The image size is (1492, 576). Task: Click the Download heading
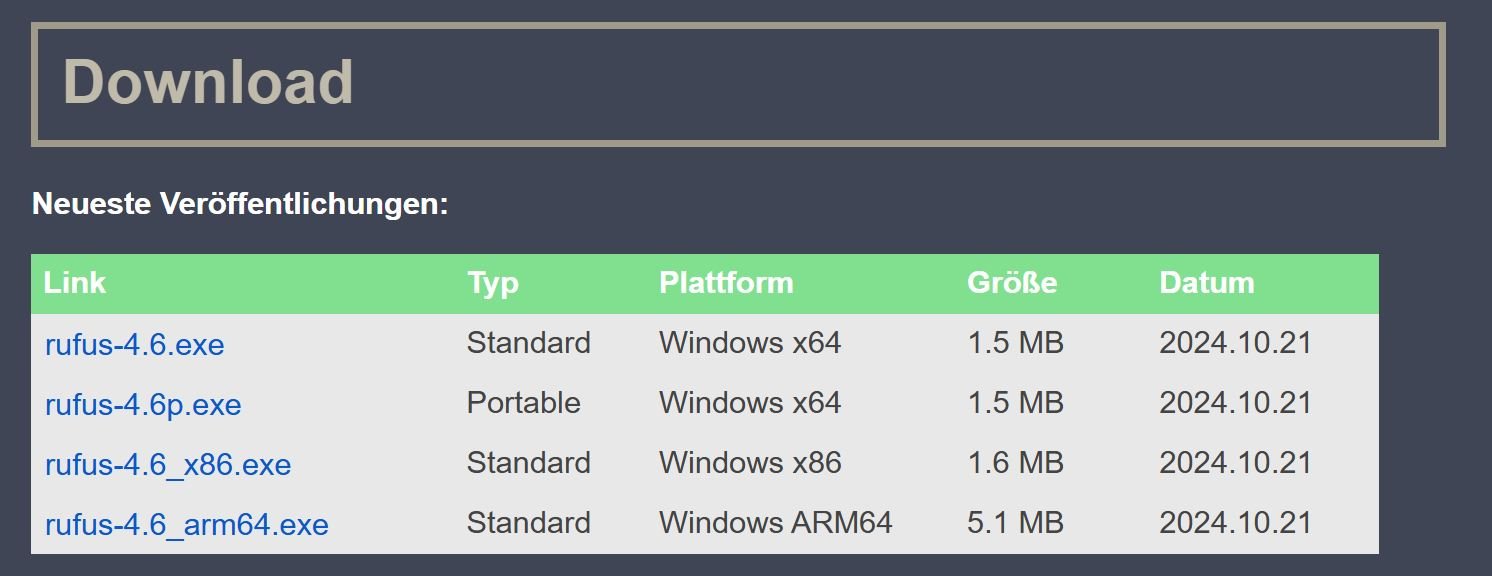(x=208, y=82)
